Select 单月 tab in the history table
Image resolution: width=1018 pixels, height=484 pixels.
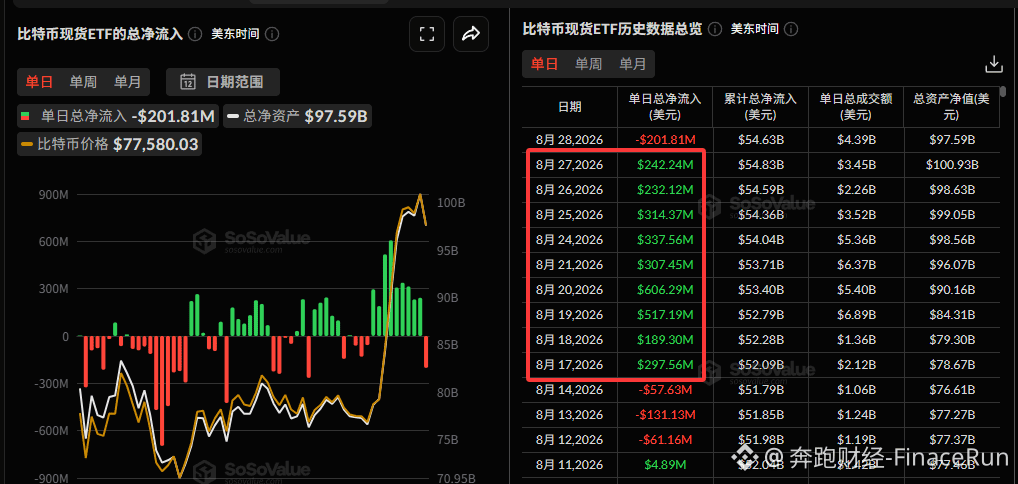tap(632, 64)
